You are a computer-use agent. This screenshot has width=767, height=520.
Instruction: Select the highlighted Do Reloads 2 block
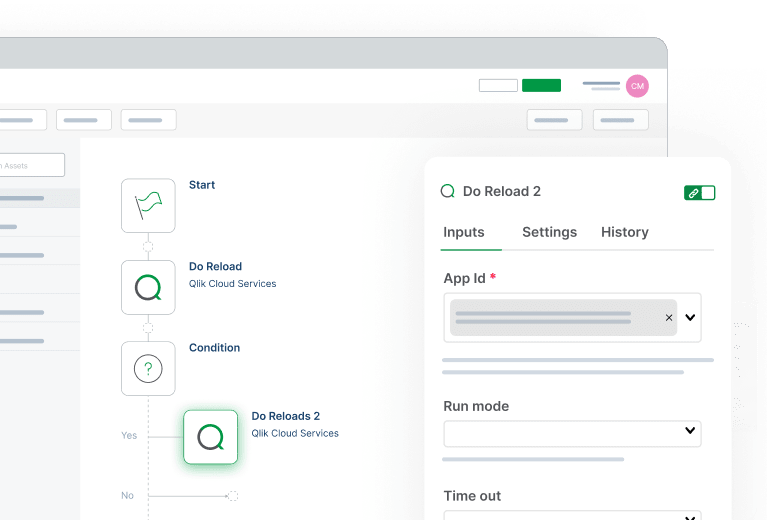(210, 437)
